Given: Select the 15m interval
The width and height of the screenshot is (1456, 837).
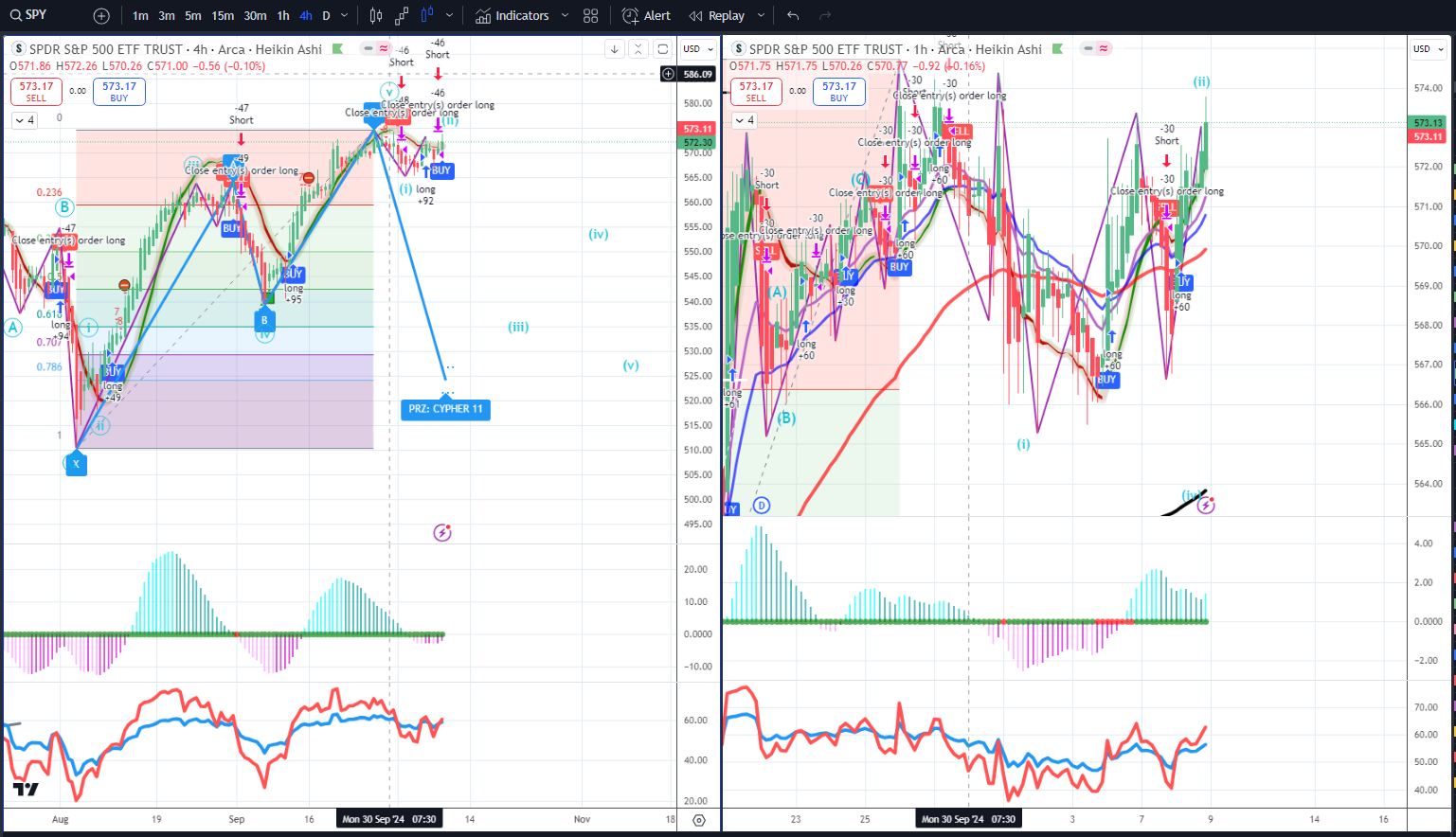Looking at the screenshot, I should point(223,16).
